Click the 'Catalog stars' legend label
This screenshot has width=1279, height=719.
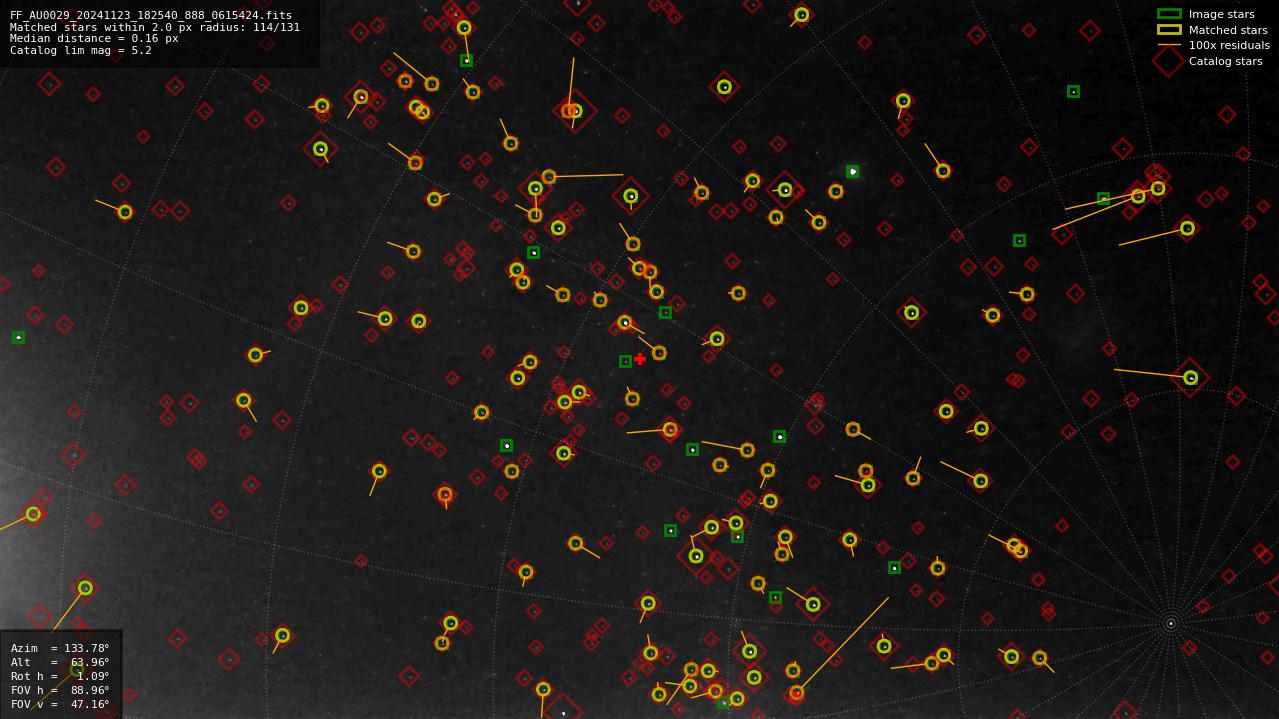(1225, 61)
